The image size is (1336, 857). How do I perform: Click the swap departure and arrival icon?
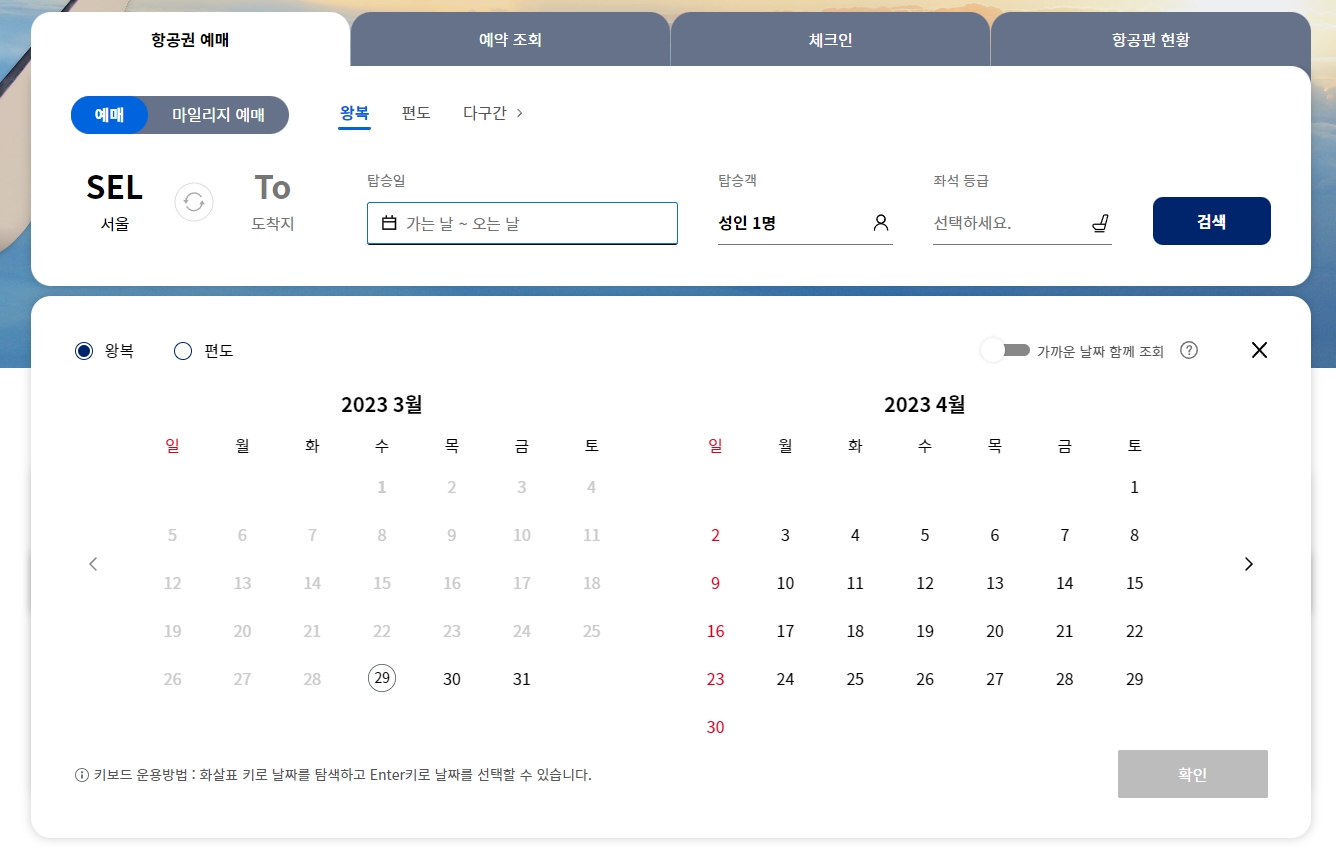click(193, 202)
